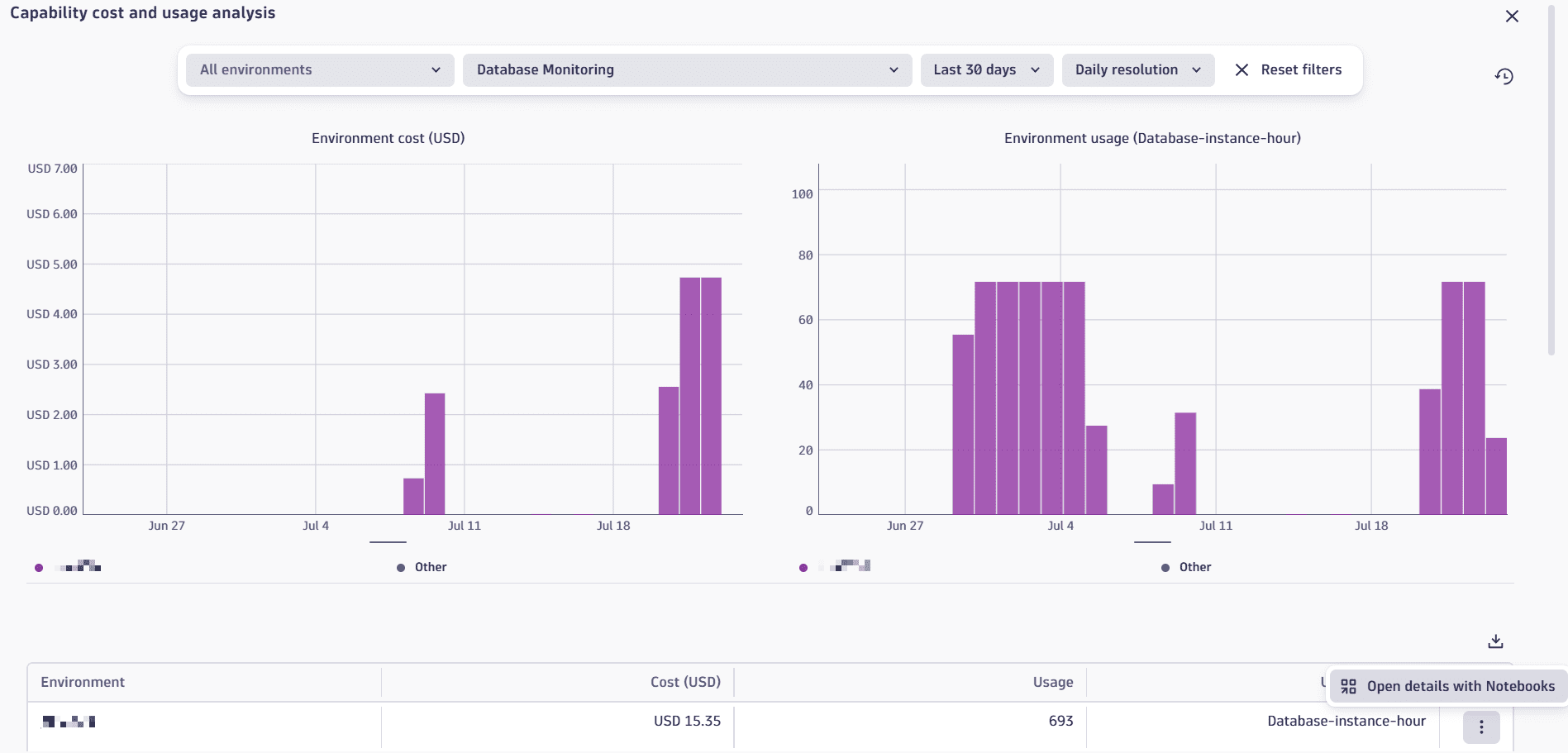
Task: Click Reset filters button
Action: point(1288,70)
